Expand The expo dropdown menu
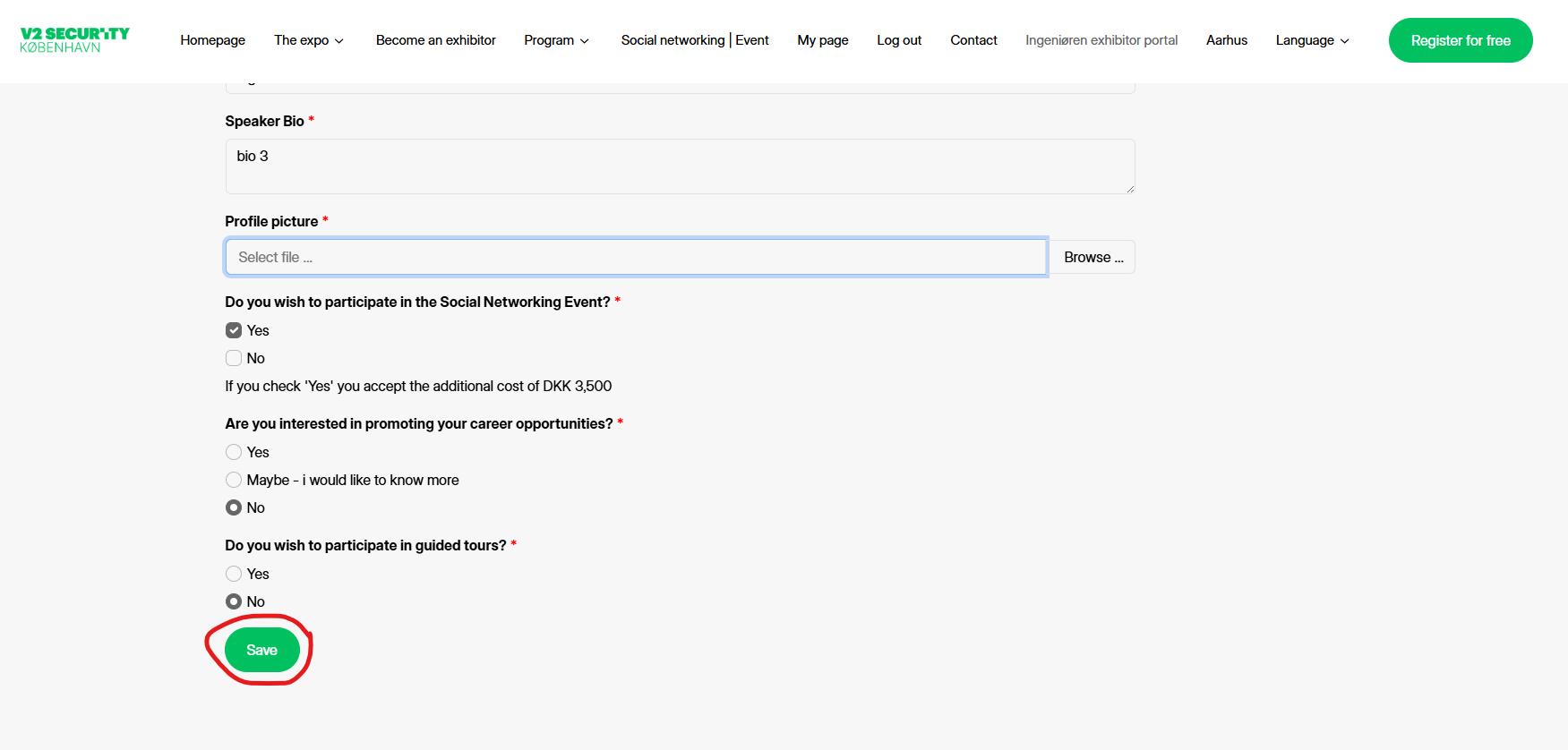The height and width of the screenshot is (750, 1568). (308, 40)
